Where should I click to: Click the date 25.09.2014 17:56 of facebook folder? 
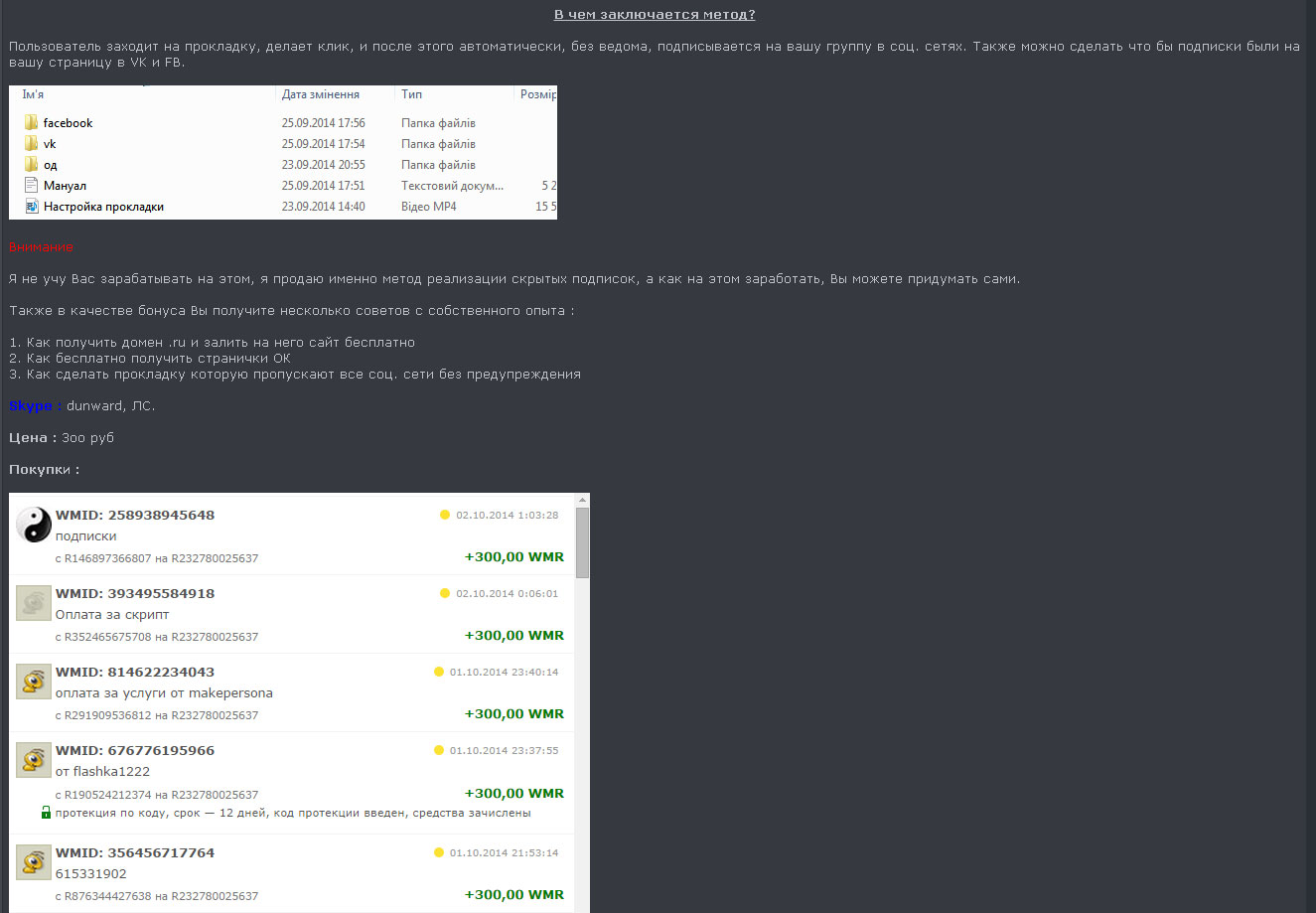(x=324, y=123)
